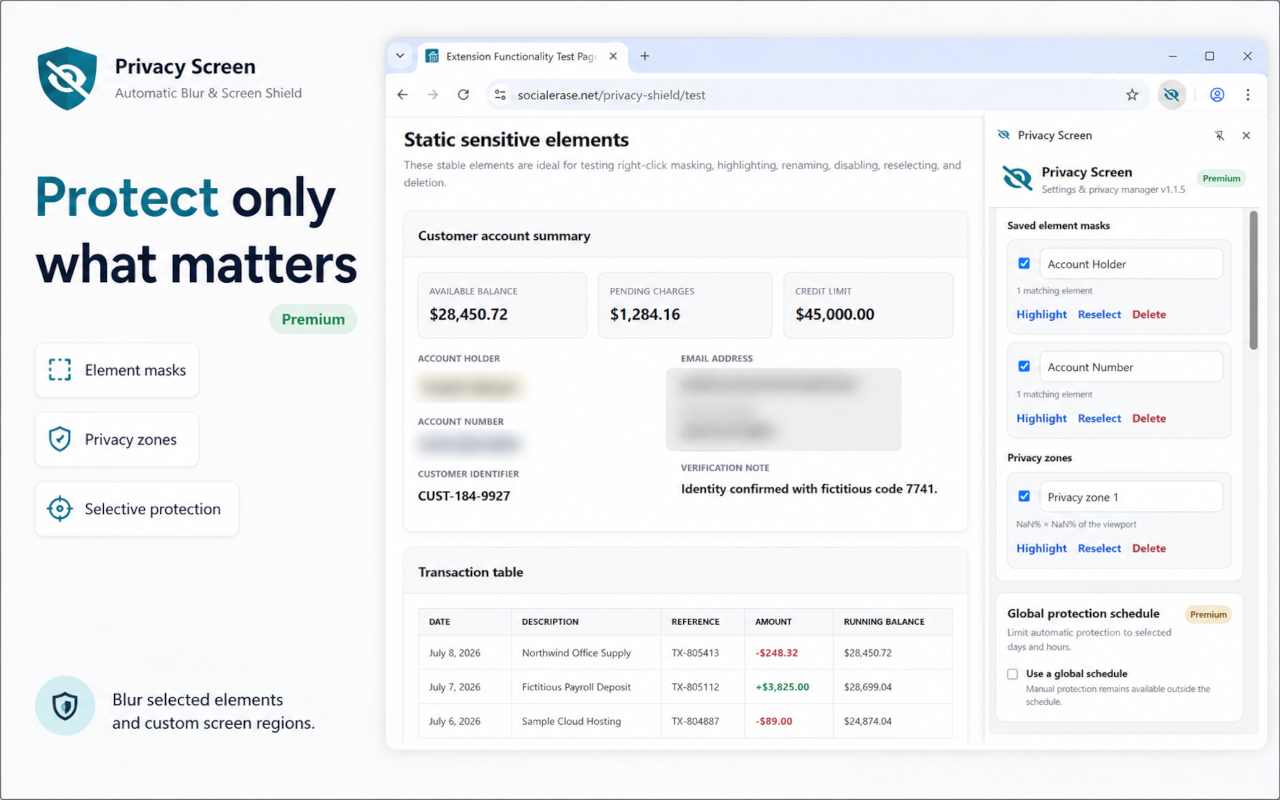Go back using the browser back arrow
This screenshot has width=1280, height=800.
403,95
